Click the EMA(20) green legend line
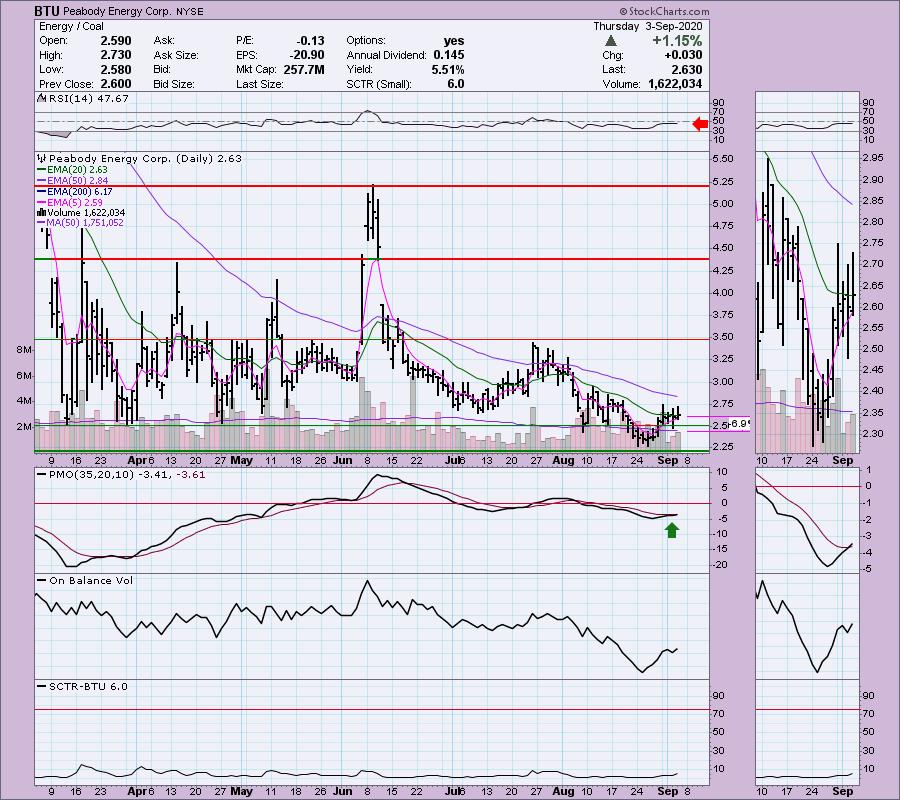 41,170
